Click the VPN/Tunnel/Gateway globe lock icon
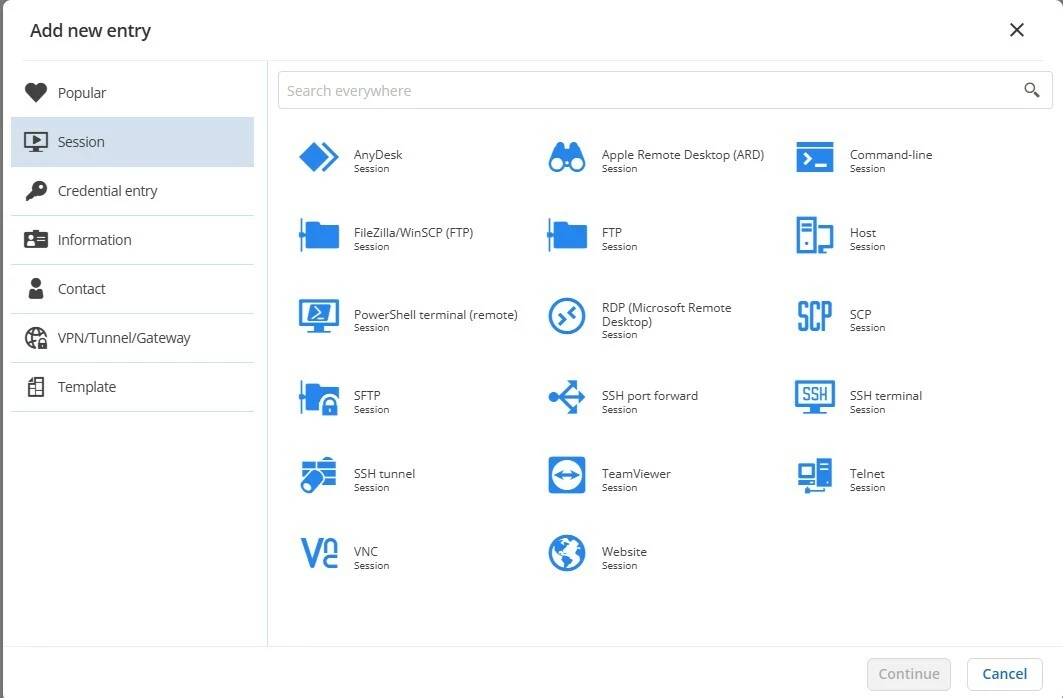The image size is (1063, 698). 36,337
